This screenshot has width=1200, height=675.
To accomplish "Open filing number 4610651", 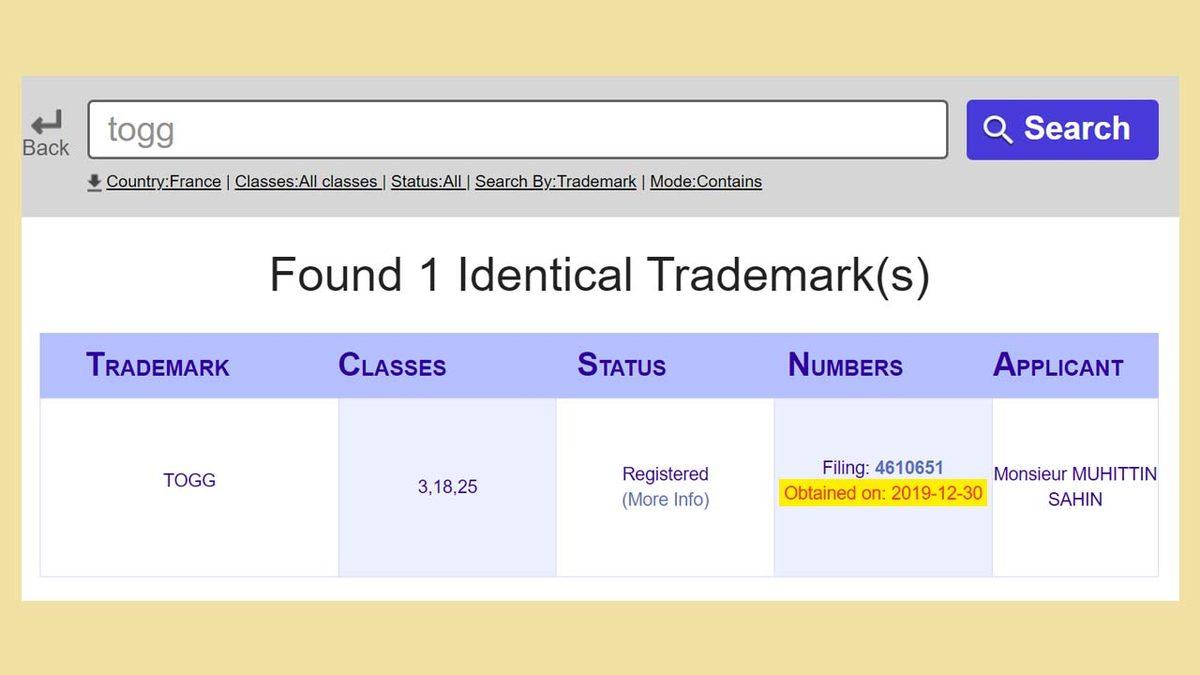I will coord(908,468).
